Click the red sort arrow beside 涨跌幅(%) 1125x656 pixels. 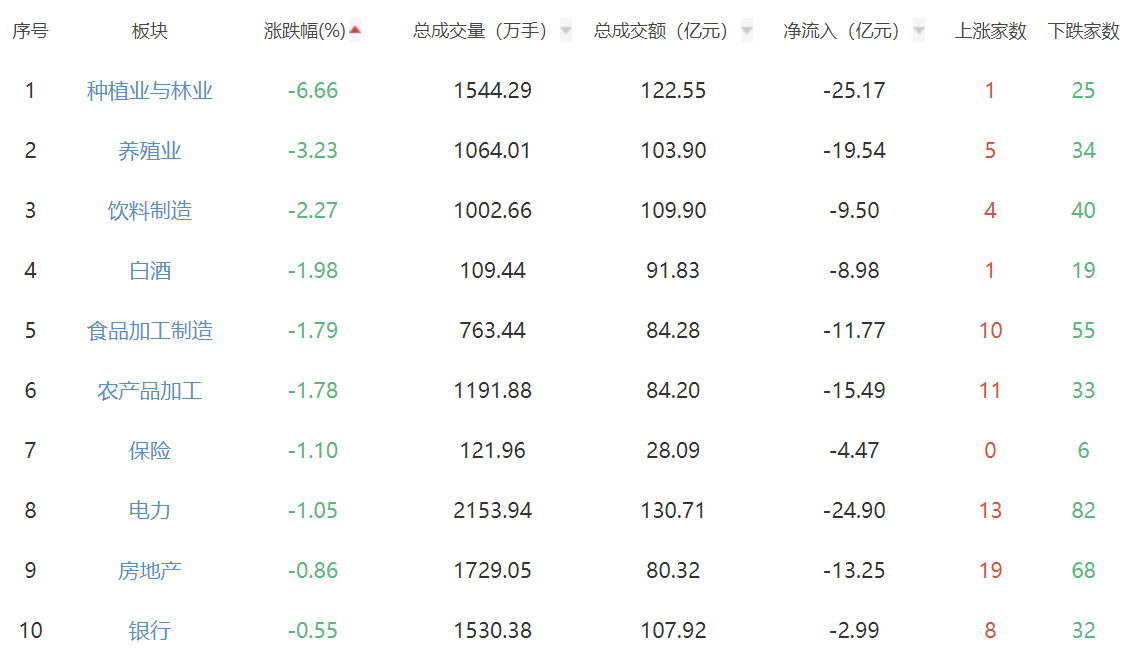[355, 31]
